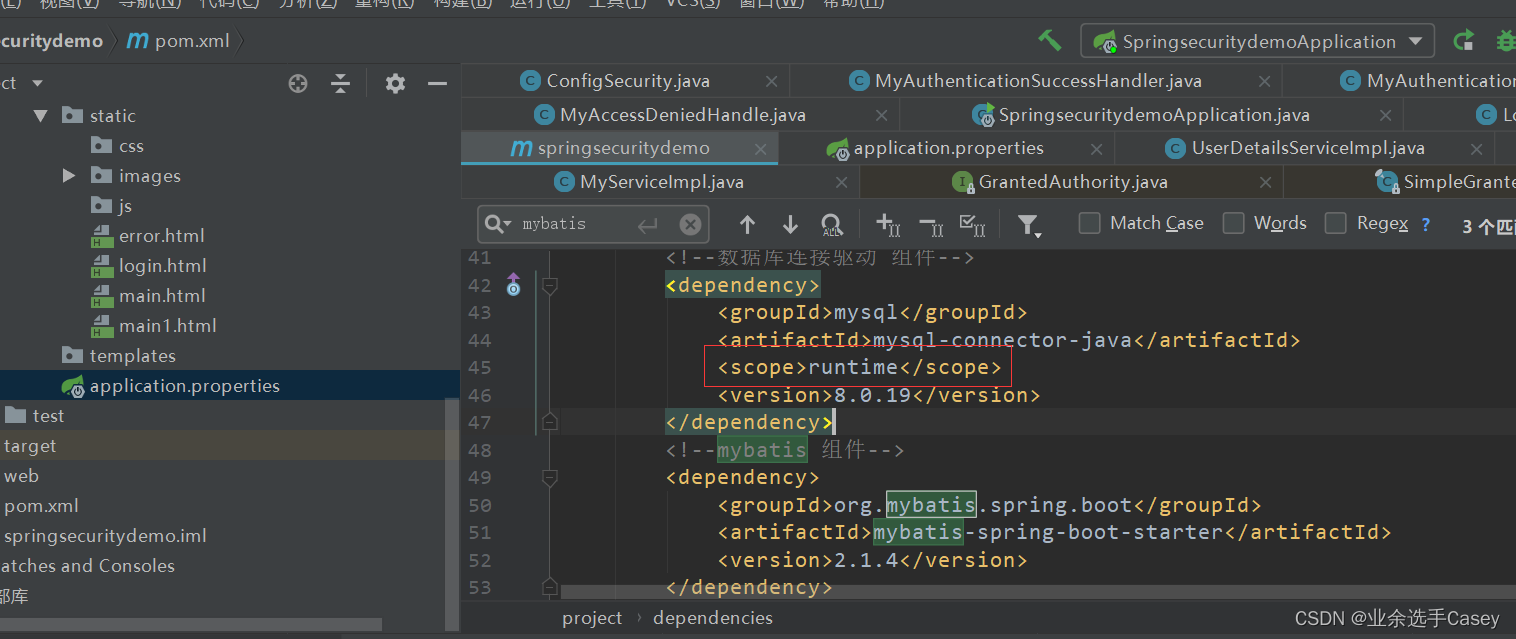The width and height of the screenshot is (1516, 639).
Task: Enable the Words checkbox
Action: (x=1234, y=223)
